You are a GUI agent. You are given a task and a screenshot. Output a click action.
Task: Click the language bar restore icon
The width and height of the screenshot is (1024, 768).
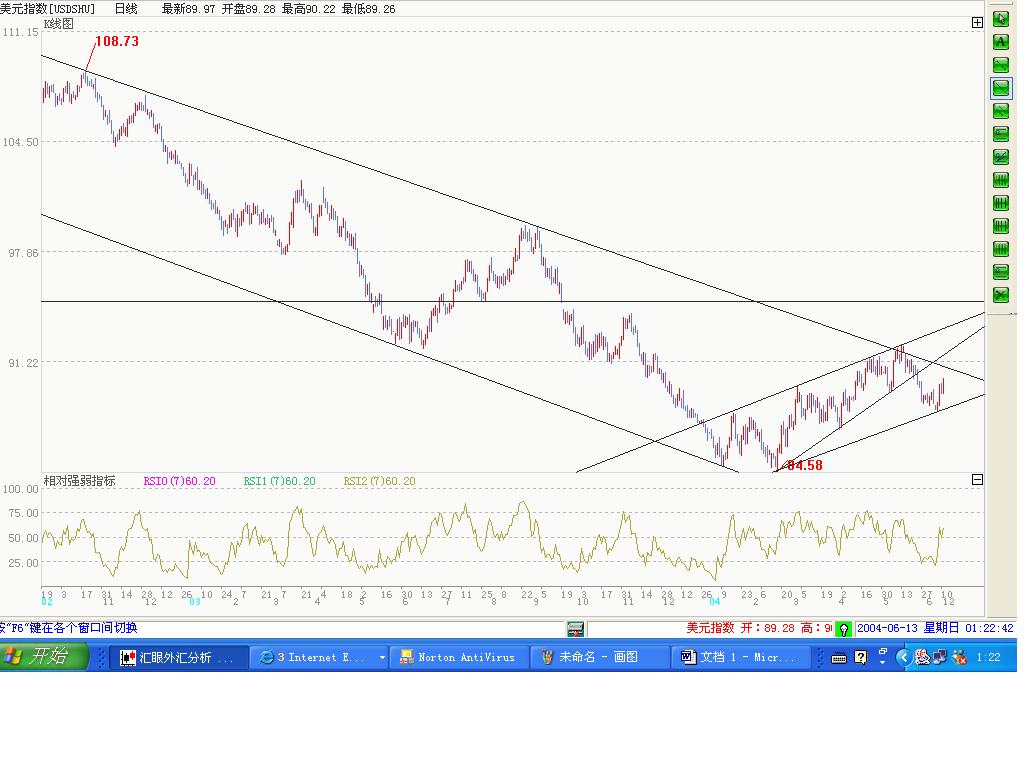coord(883,651)
